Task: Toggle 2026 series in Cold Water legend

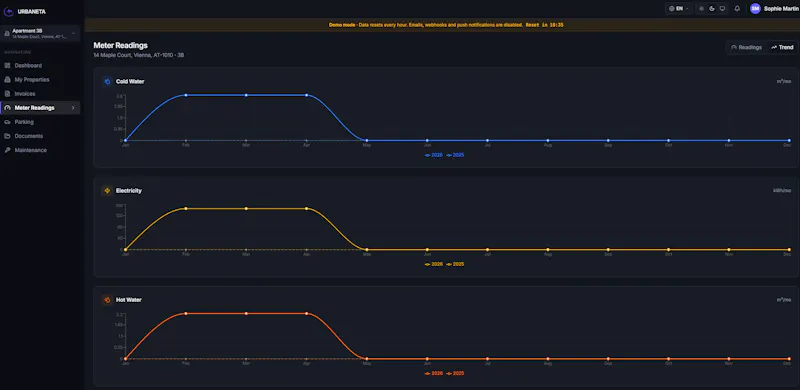Action: pyautogui.click(x=434, y=155)
